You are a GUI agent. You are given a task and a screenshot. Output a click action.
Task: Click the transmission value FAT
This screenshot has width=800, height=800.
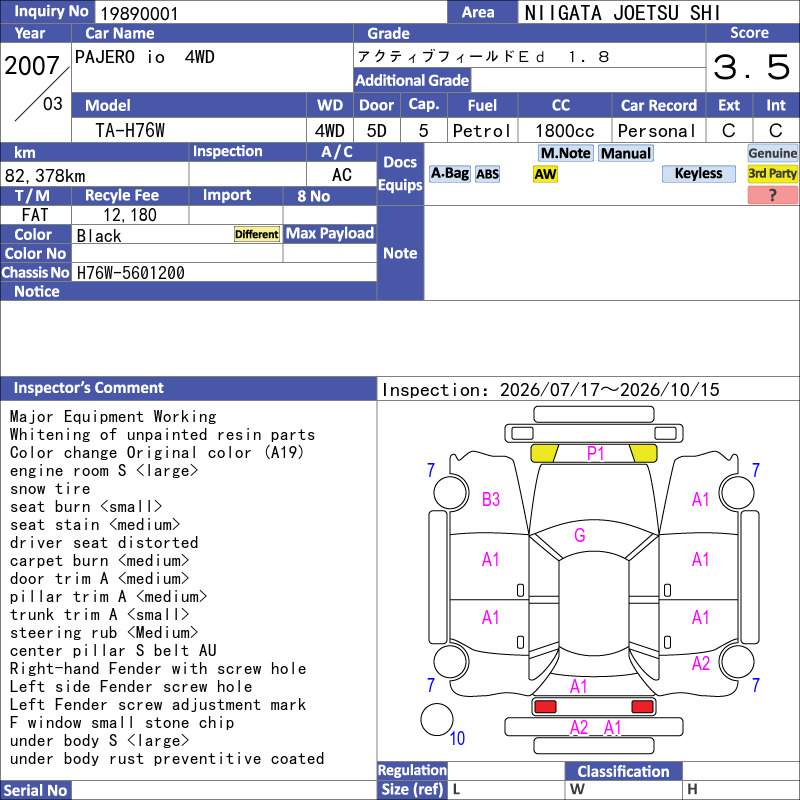point(35,215)
